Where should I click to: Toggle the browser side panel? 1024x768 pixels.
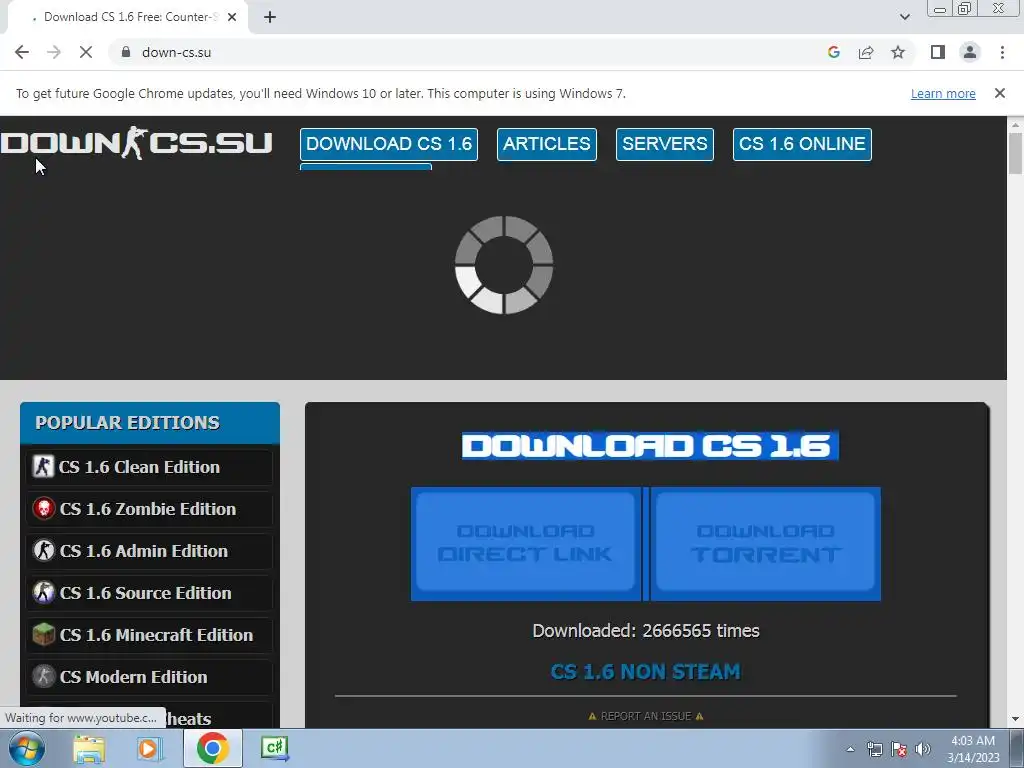[x=938, y=52]
